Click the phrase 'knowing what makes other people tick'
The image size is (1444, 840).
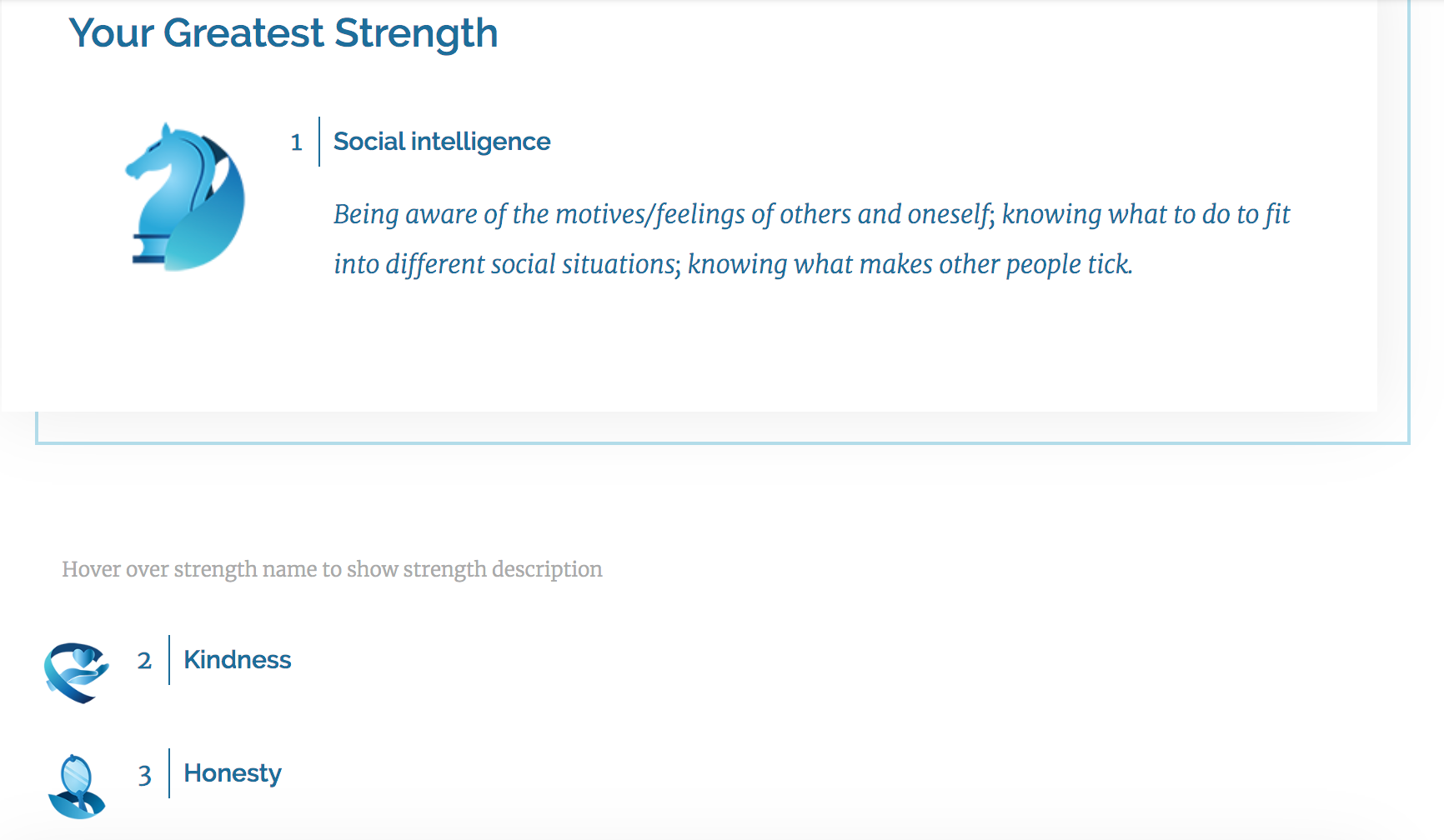point(910,265)
